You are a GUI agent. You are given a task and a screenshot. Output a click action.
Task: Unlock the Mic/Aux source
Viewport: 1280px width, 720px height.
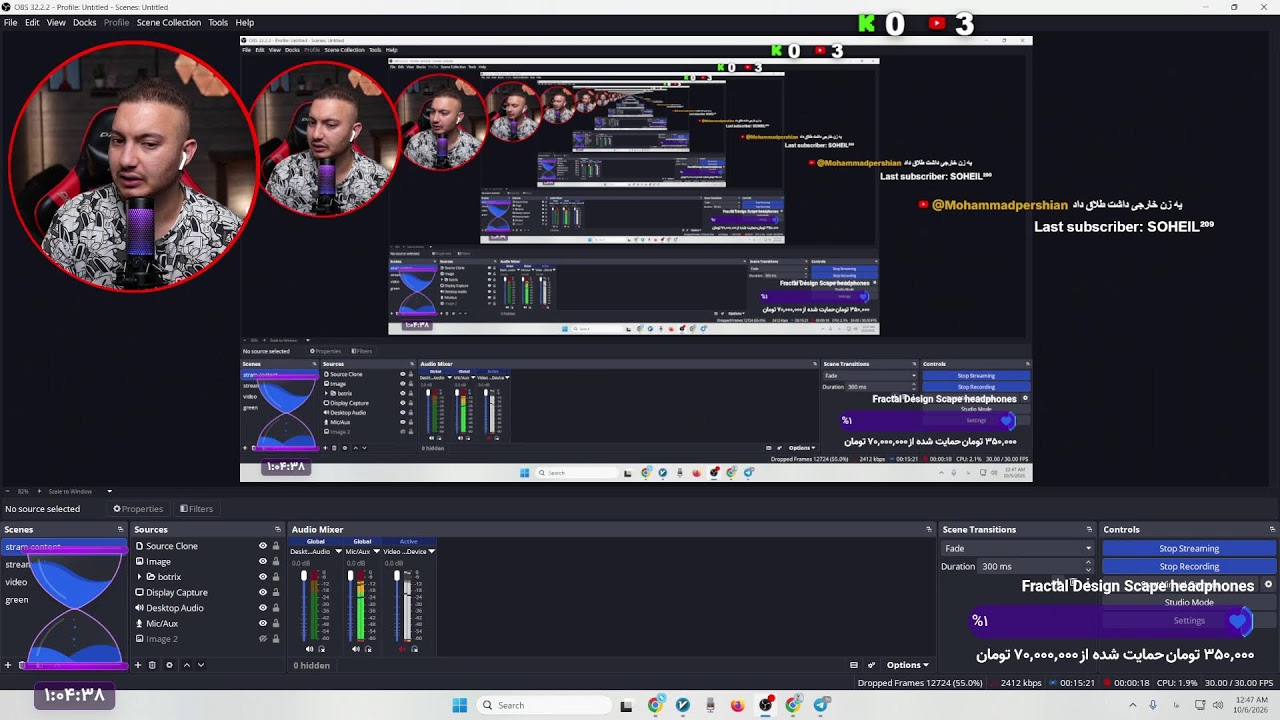point(276,624)
